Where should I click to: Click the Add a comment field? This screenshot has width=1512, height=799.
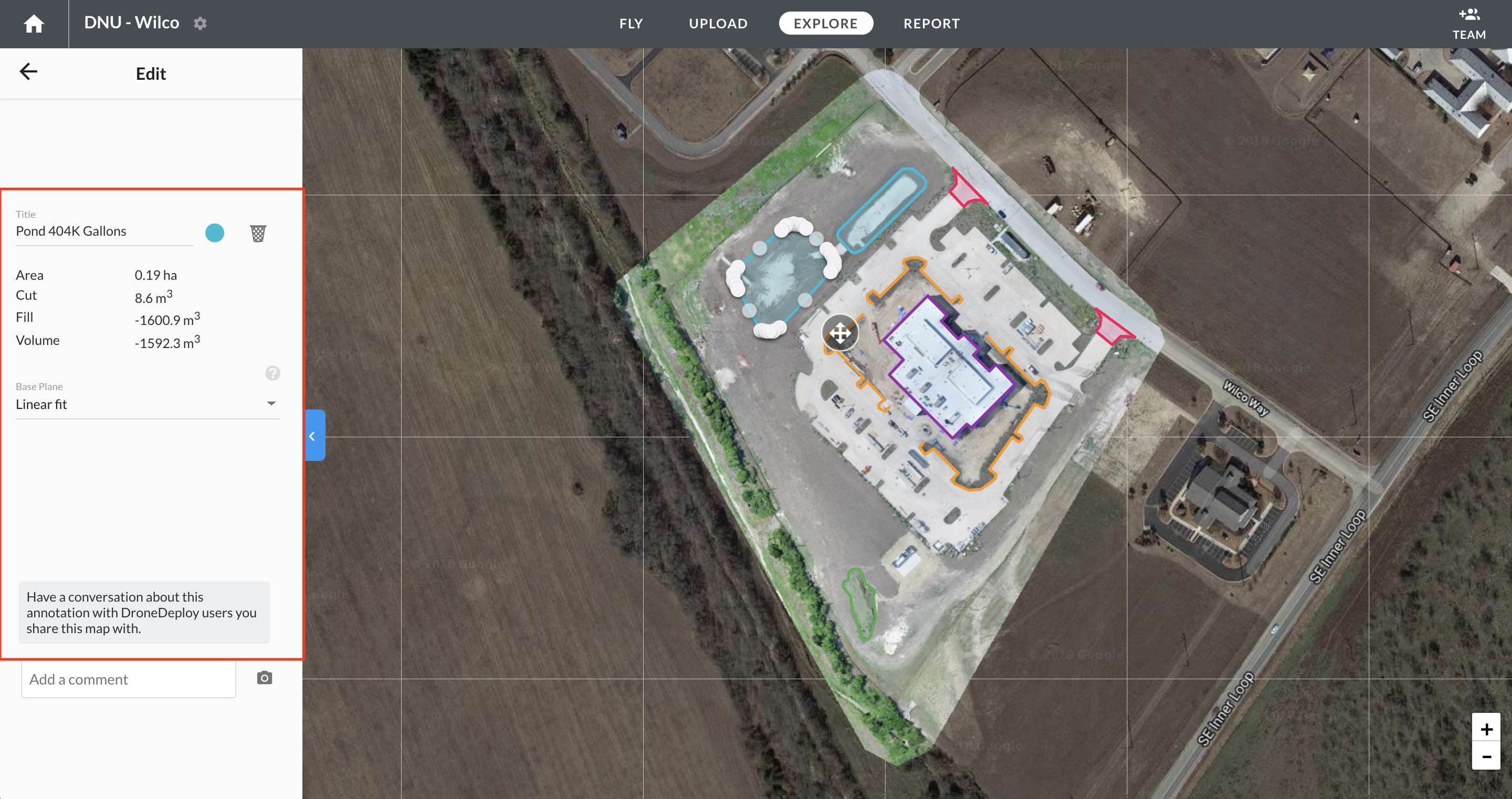[129, 679]
